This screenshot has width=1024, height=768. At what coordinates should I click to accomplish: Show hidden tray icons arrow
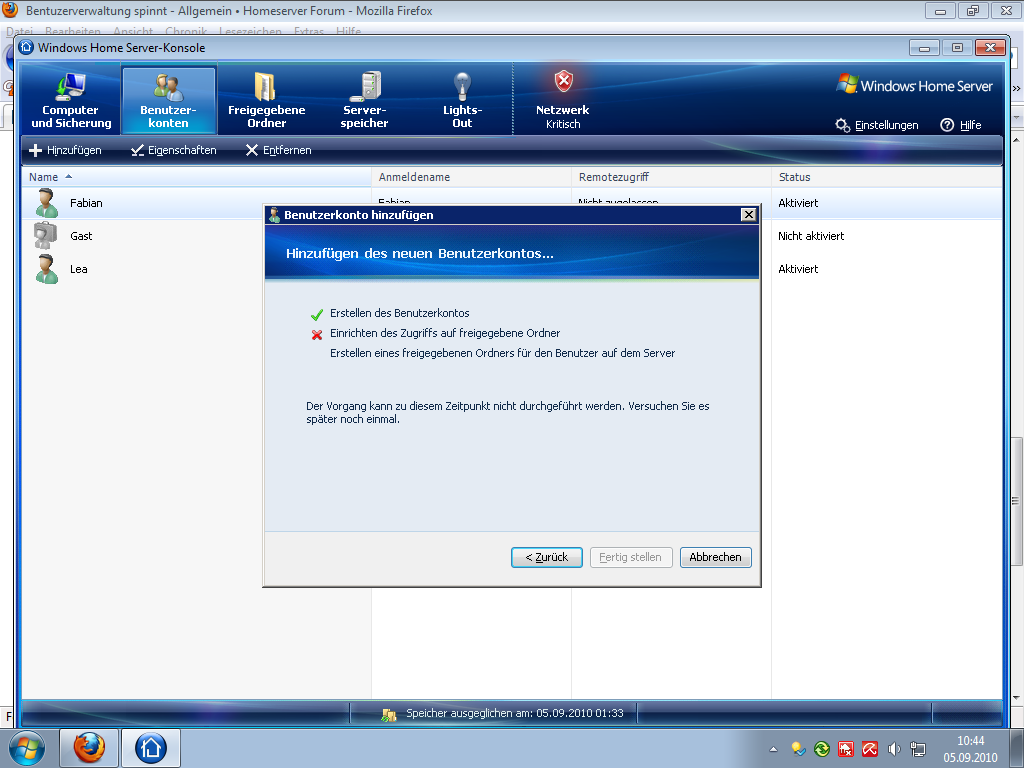pyautogui.click(x=773, y=750)
